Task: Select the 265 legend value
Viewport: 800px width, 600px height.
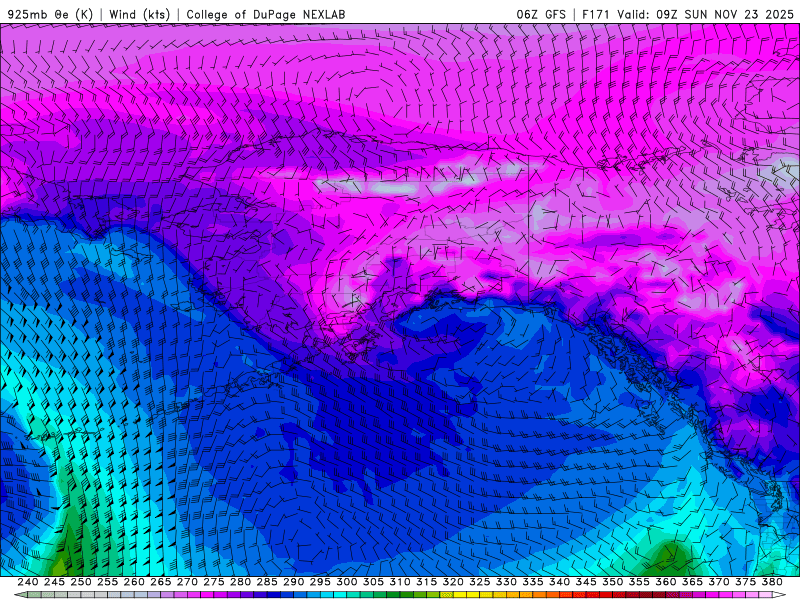Action: click(161, 582)
